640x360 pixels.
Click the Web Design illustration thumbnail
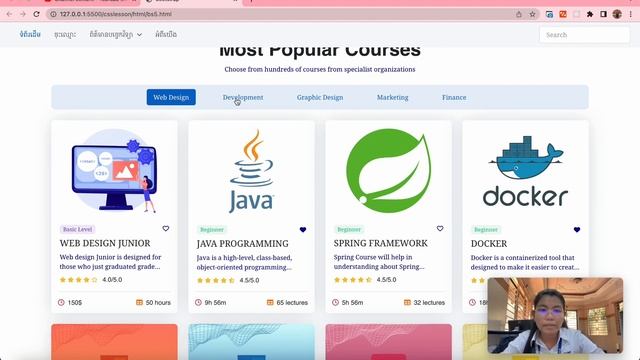coord(114,171)
